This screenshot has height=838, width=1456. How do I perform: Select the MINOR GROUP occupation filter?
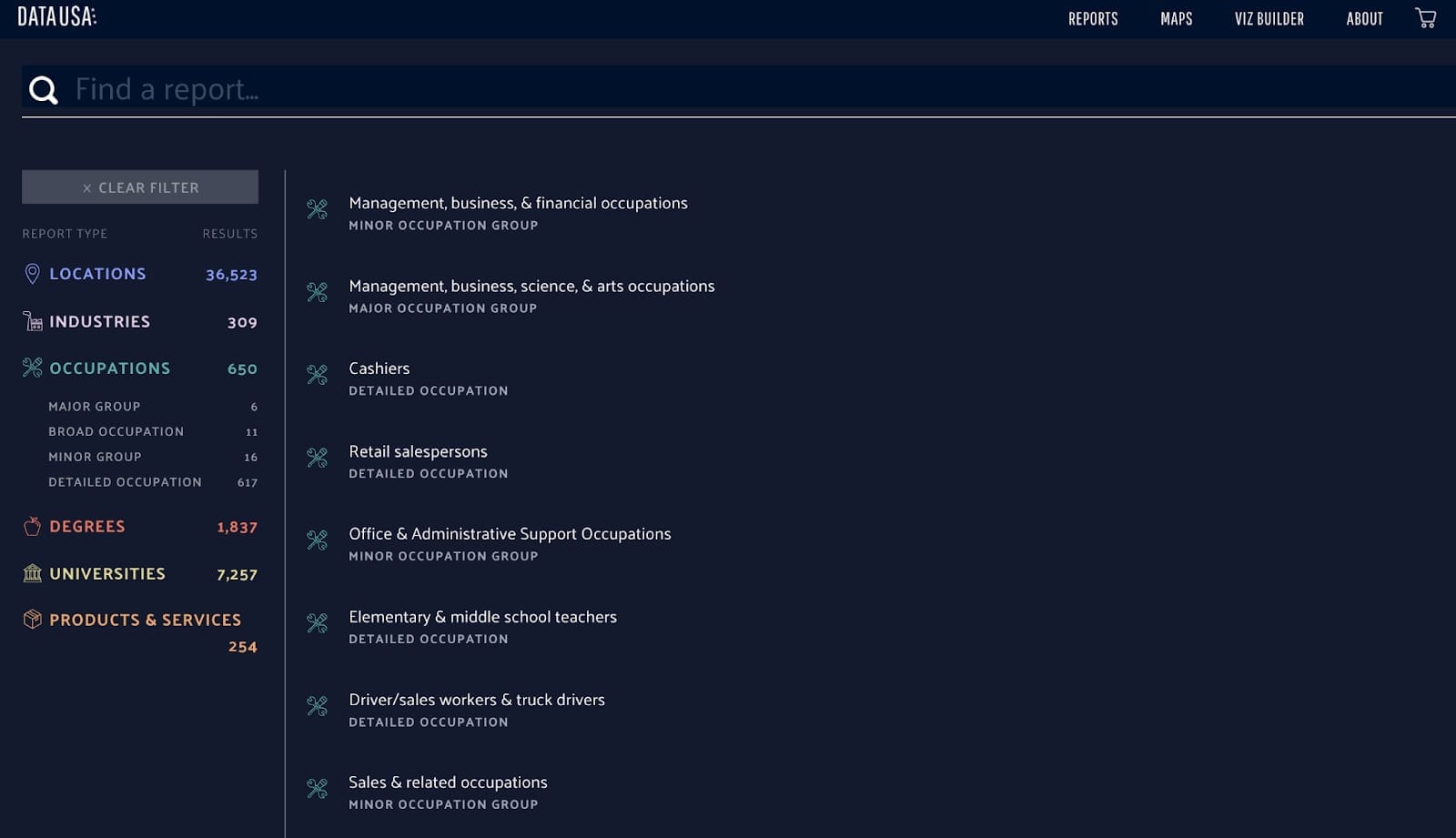tap(95, 456)
